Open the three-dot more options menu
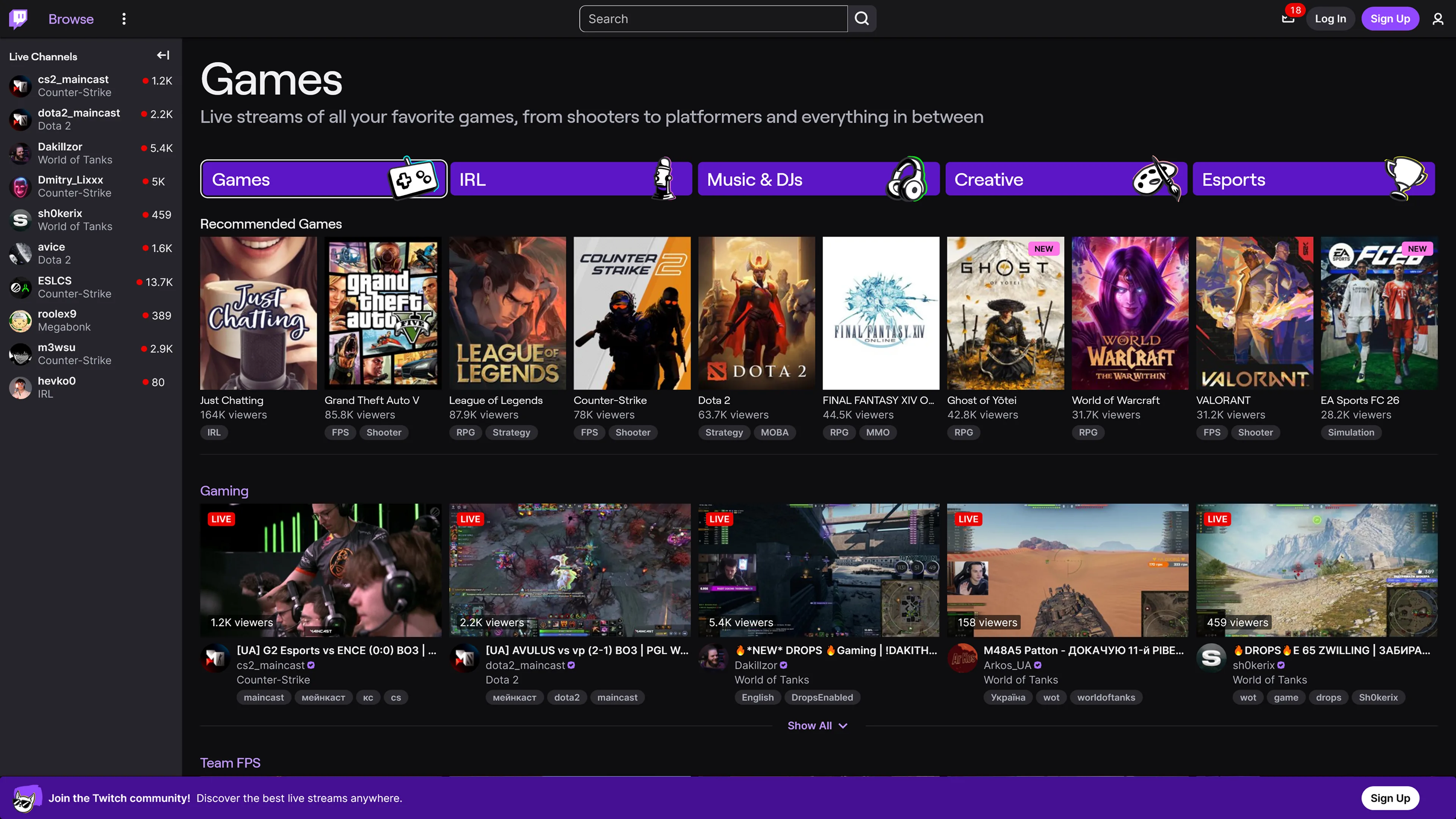This screenshot has width=1456, height=819. tap(124, 19)
